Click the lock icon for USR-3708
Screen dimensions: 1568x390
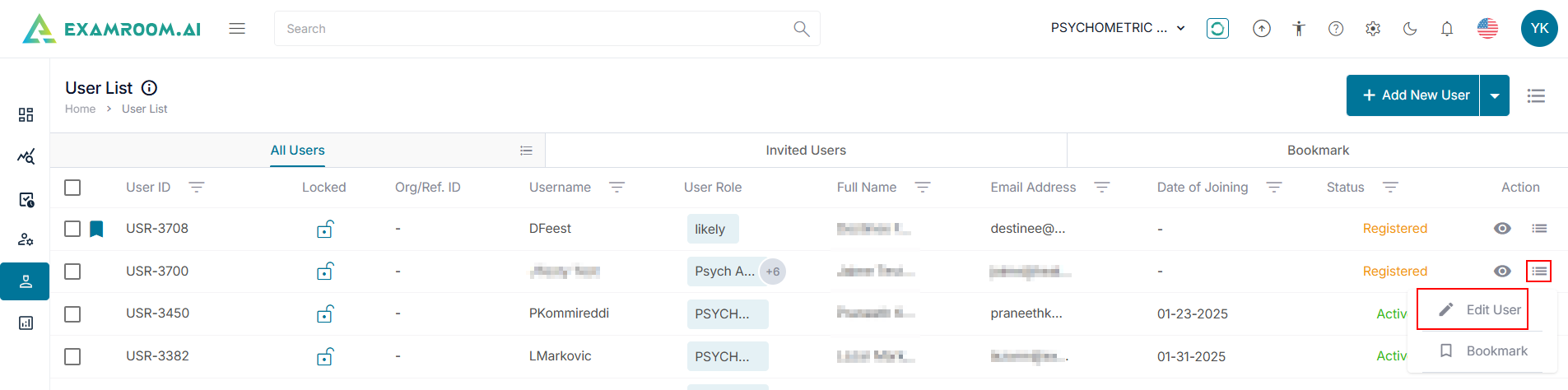[325, 229]
